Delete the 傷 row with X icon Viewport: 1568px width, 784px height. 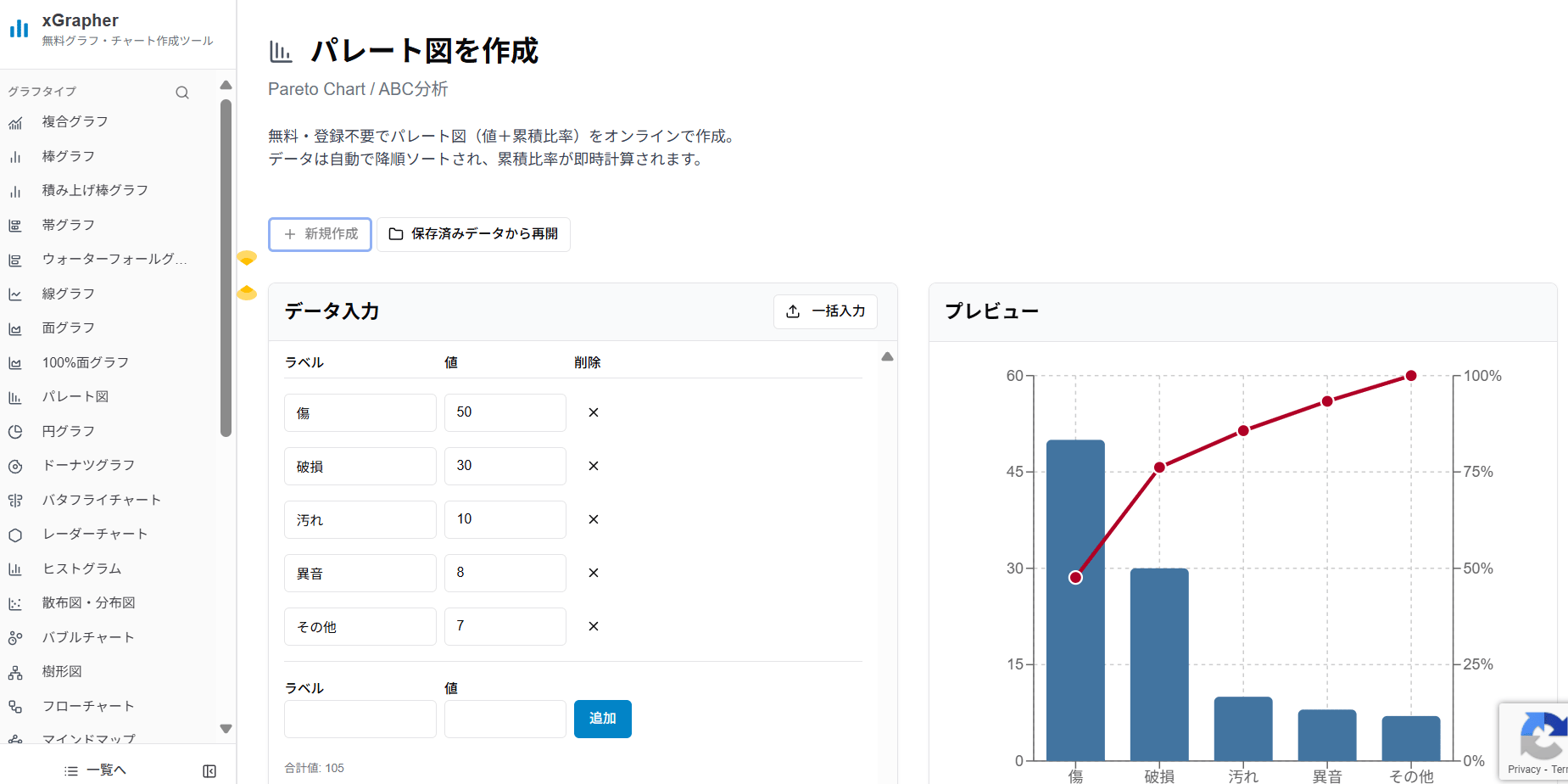coord(594,412)
